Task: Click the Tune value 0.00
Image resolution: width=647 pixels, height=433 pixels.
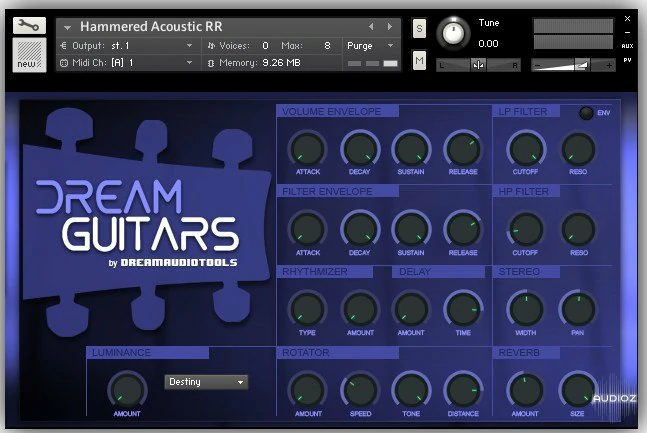Action: click(489, 44)
